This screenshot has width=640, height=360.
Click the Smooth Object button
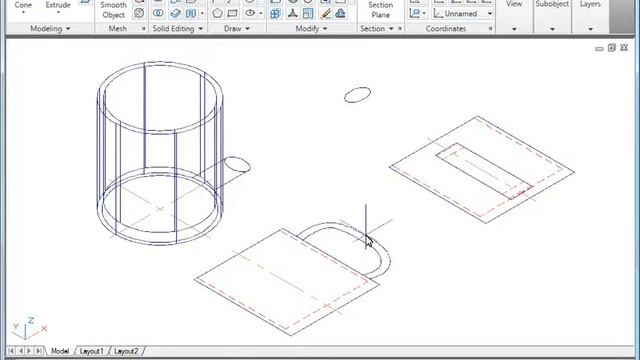(113, 10)
